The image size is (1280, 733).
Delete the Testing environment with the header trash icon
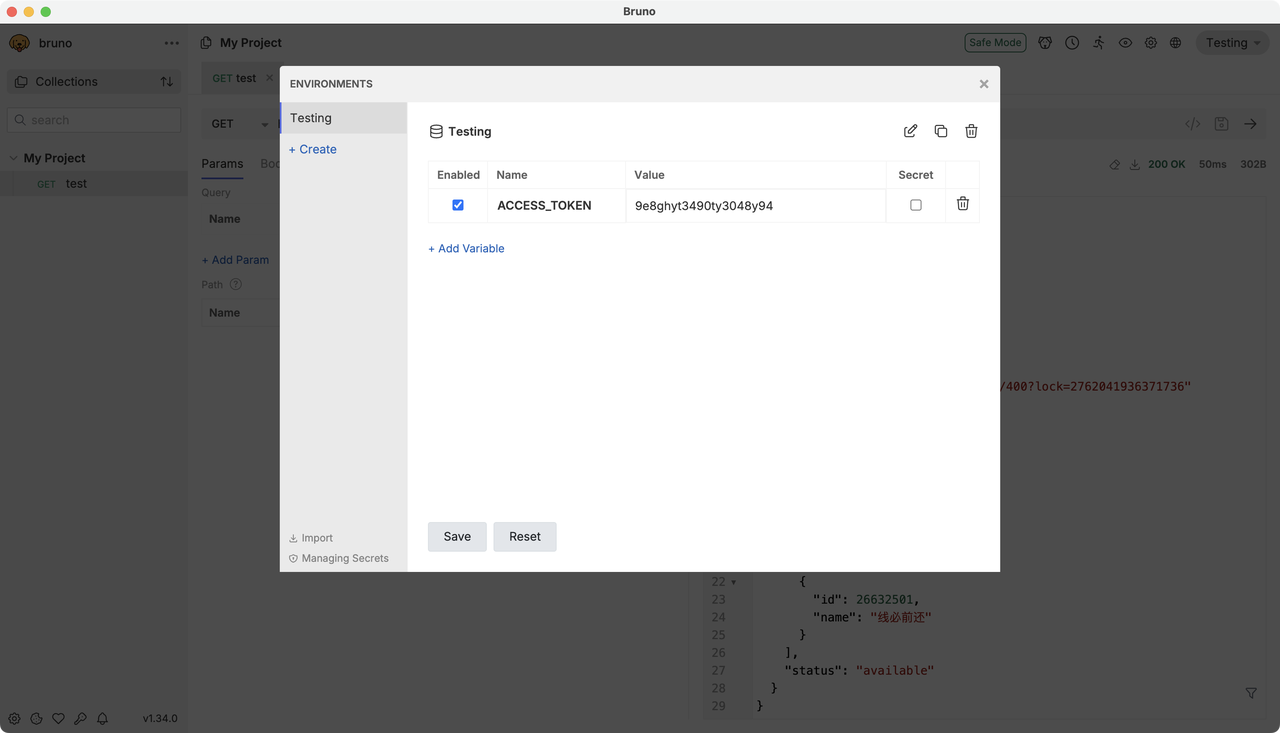point(971,131)
